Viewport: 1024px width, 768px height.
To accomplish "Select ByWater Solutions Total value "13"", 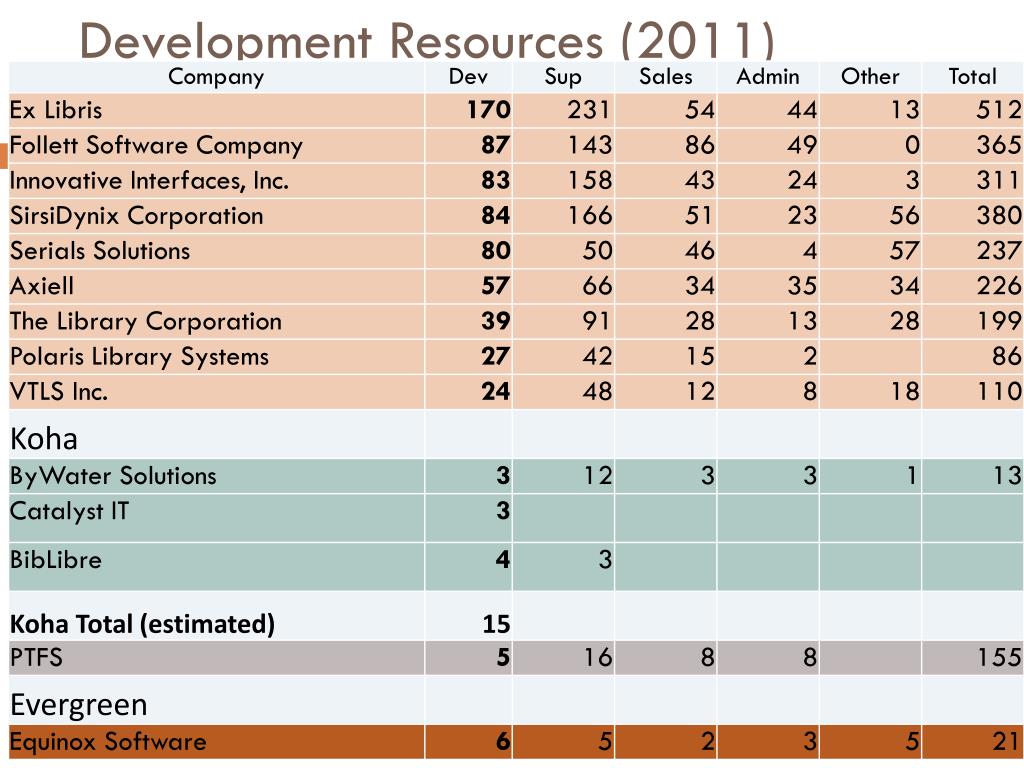I will [x=1006, y=475].
